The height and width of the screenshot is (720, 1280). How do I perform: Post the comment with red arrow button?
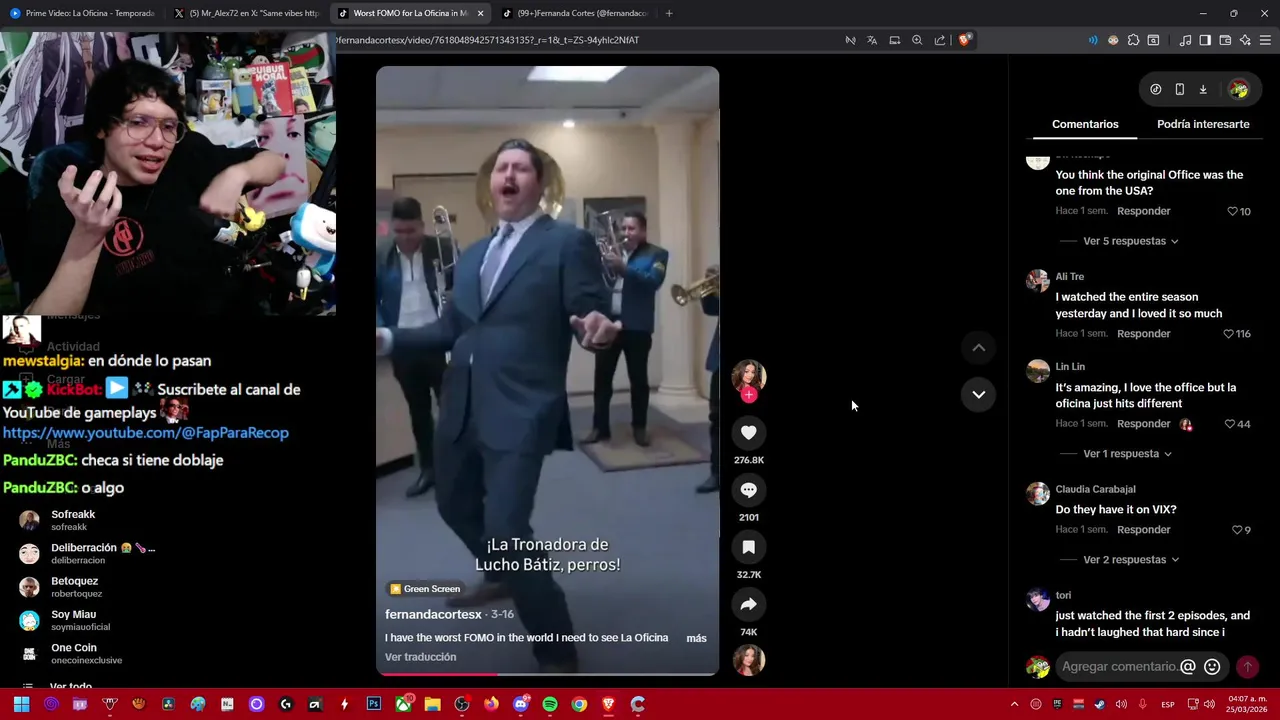click(1247, 667)
